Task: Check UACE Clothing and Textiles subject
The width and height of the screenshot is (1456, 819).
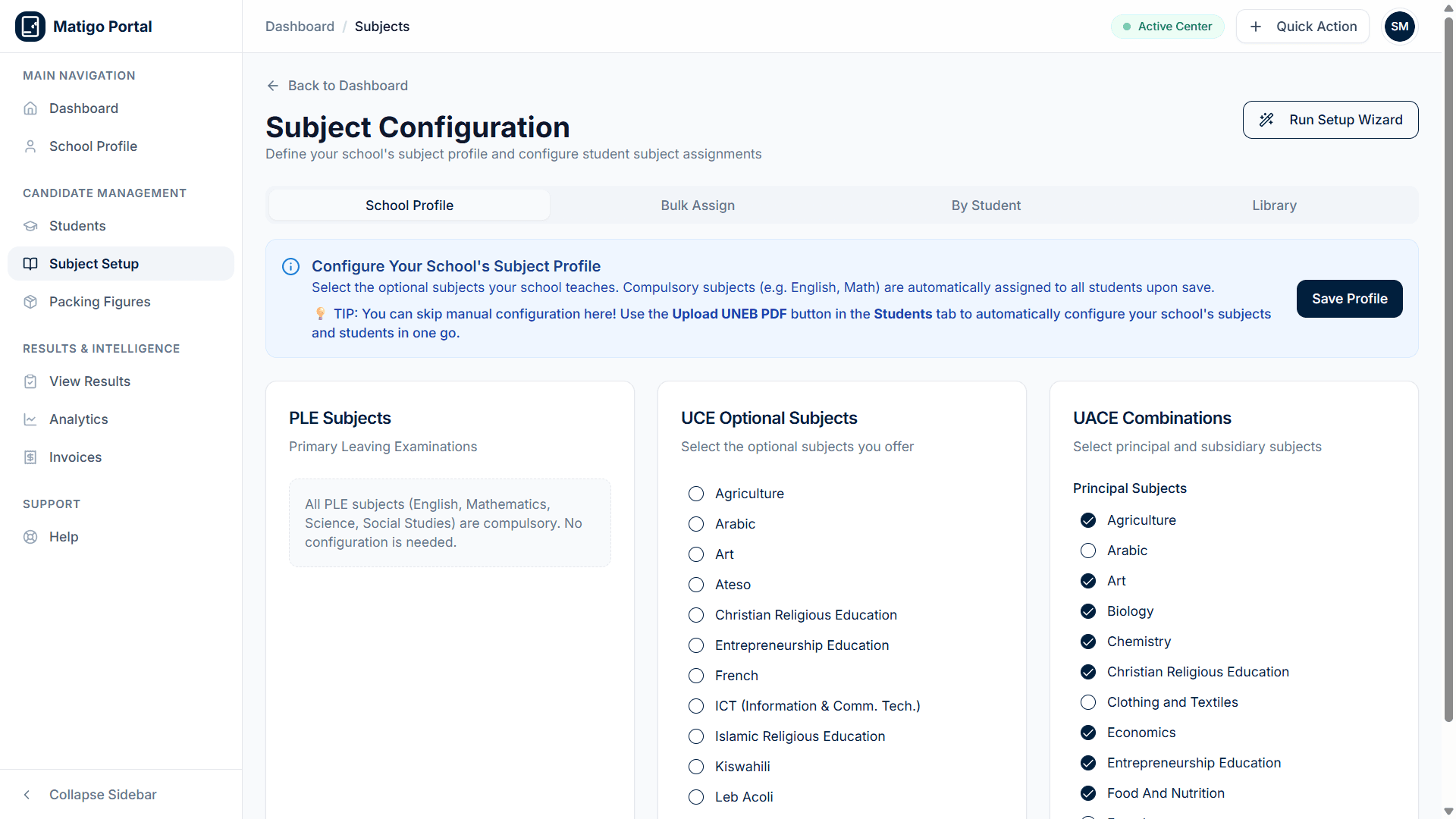Action: click(1088, 702)
